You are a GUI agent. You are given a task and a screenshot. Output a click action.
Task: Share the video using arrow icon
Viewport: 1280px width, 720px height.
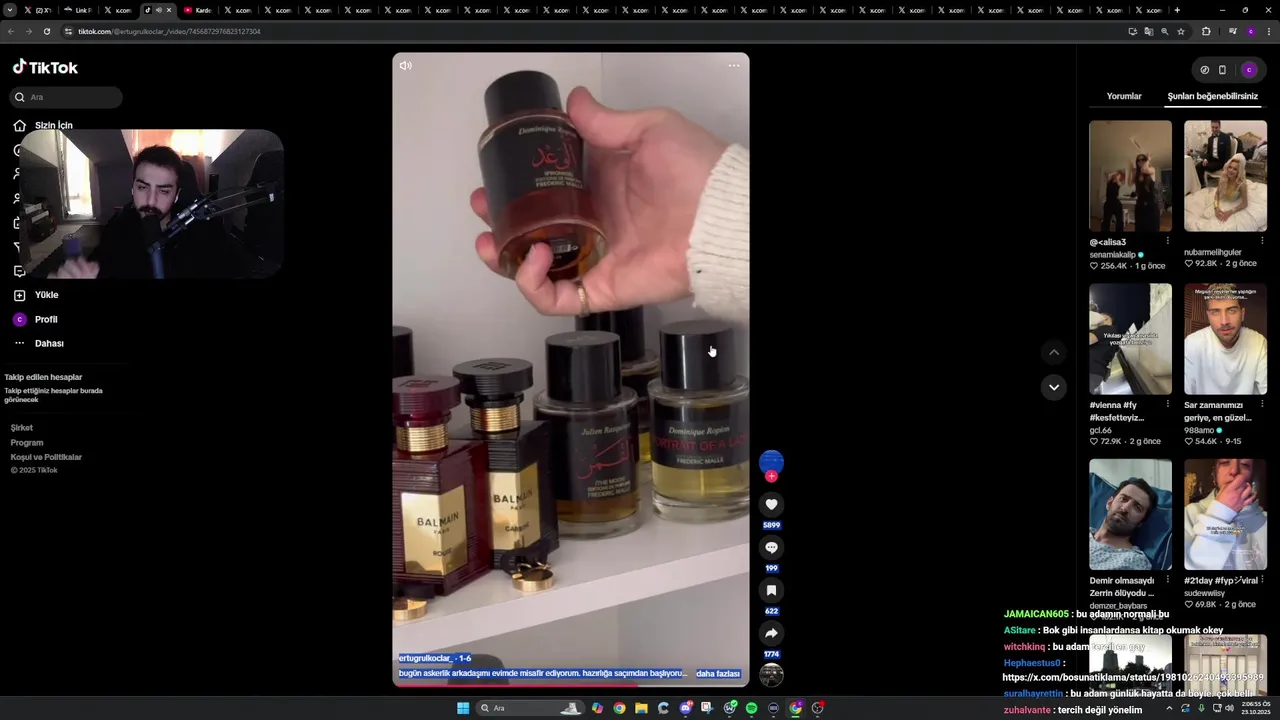point(771,634)
